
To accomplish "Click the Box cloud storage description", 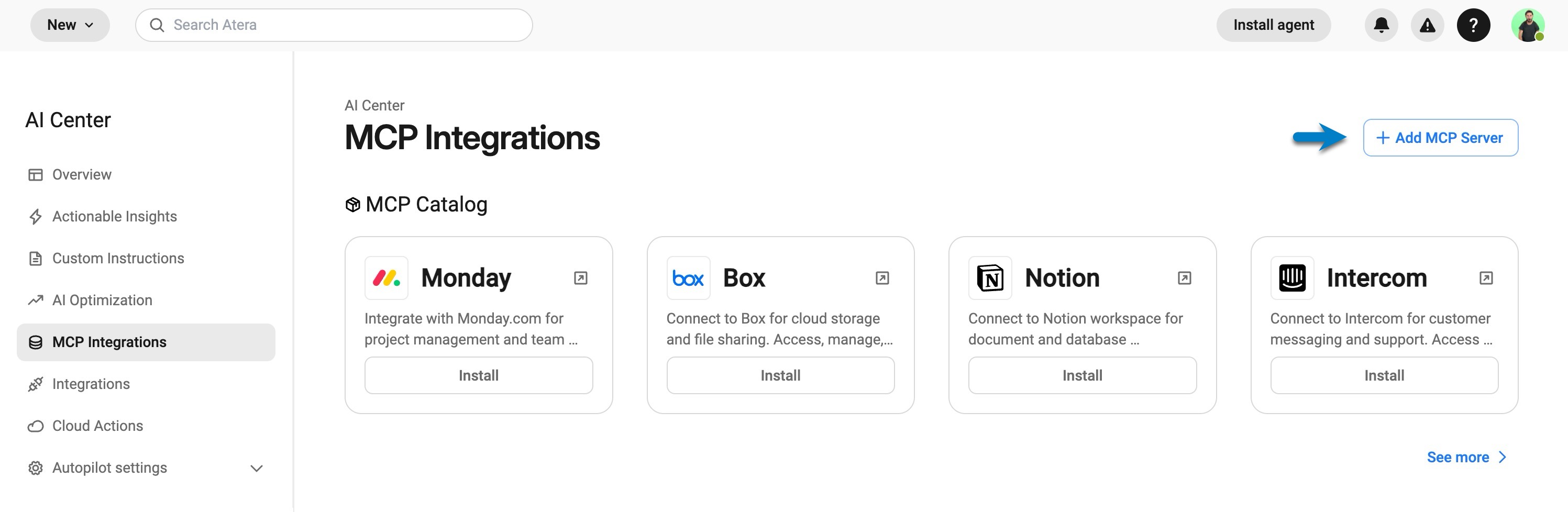I will click(x=780, y=329).
